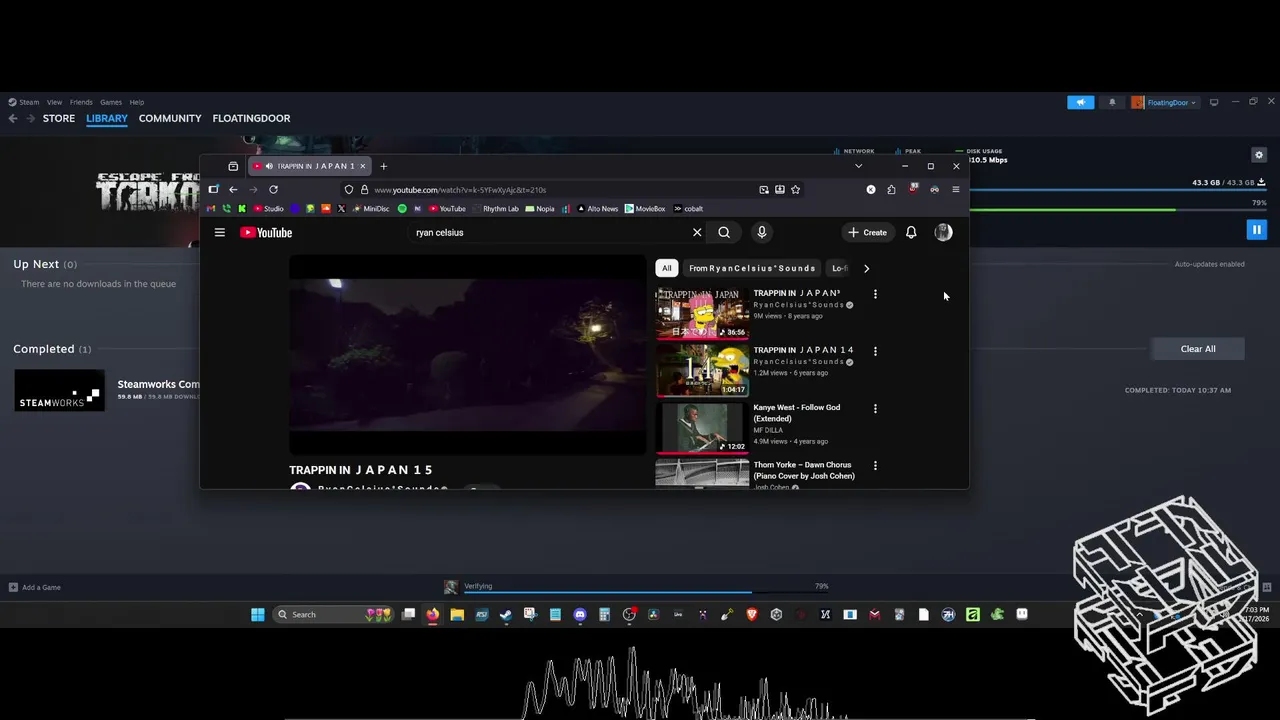Switch to the STORE tab in Steam

click(x=59, y=118)
